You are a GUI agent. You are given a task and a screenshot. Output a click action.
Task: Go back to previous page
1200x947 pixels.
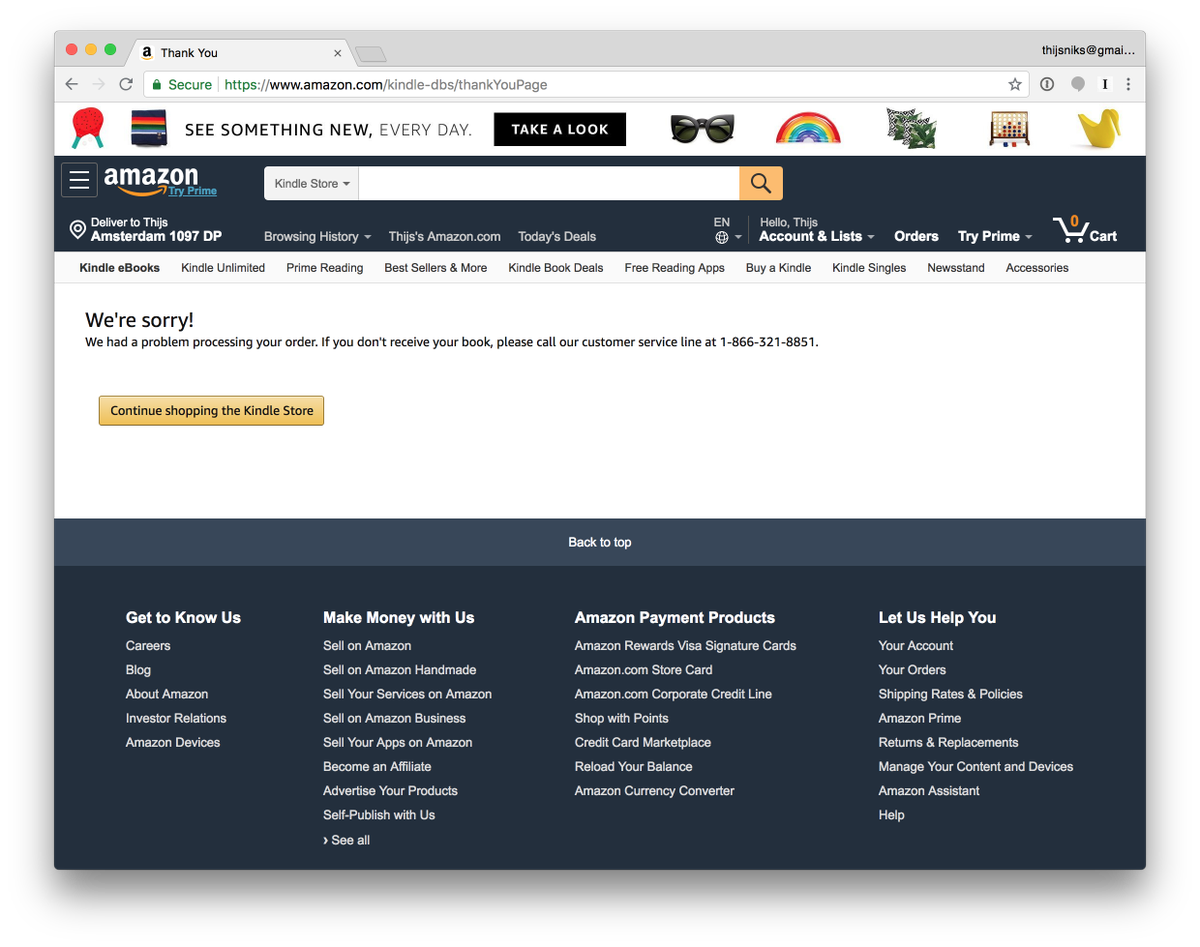(x=71, y=84)
